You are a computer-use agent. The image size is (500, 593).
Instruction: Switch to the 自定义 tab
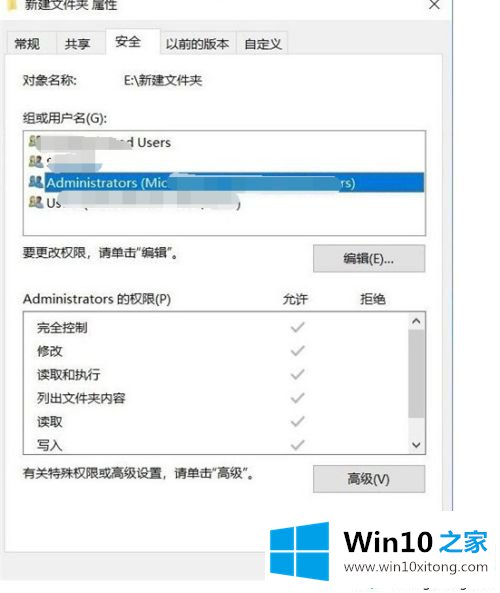263,44
